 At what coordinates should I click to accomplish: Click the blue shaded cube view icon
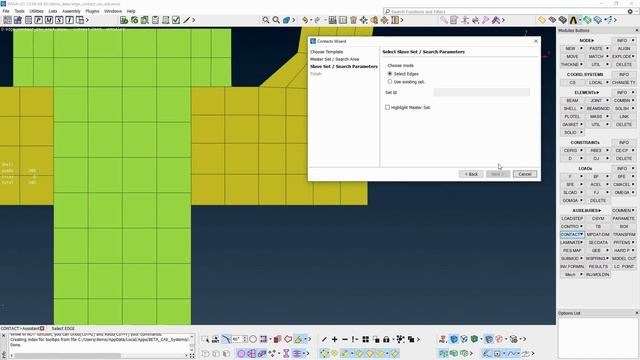click(453, 339)
